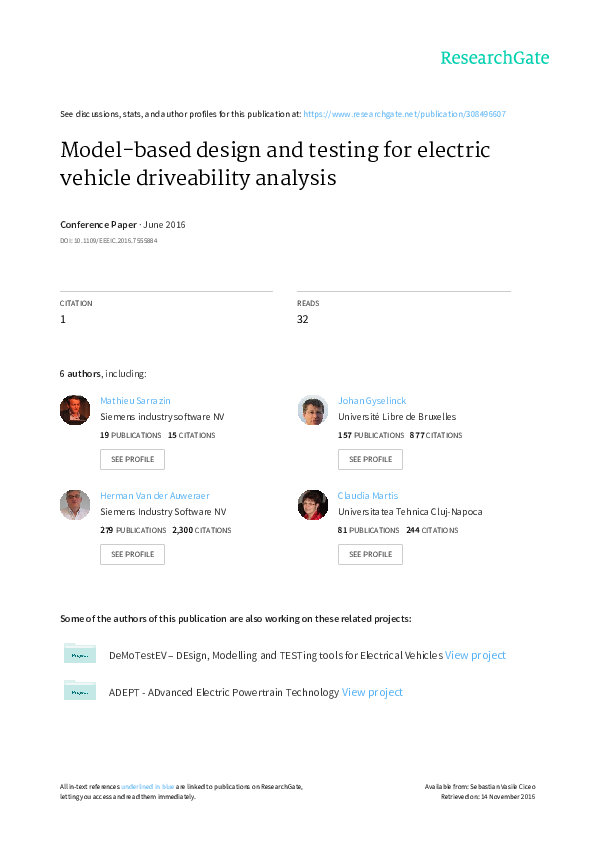Open View project for DeMoTestEV
This screenshot has height=842, width=595.
point(475,654)
